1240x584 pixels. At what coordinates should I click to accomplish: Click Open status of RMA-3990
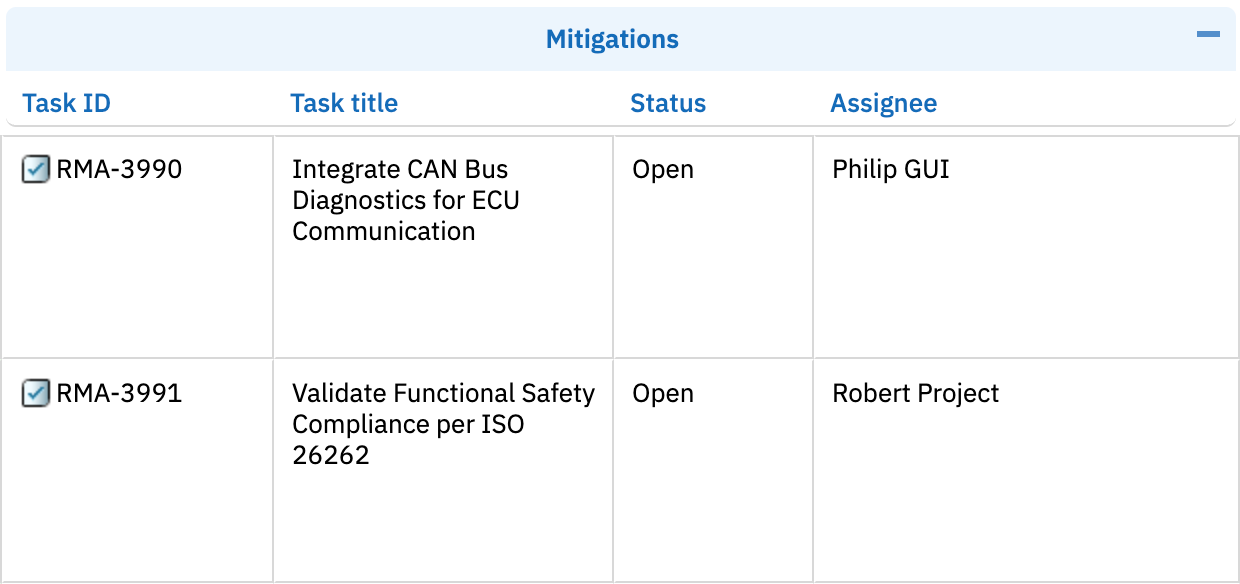[x=663, y=170]
